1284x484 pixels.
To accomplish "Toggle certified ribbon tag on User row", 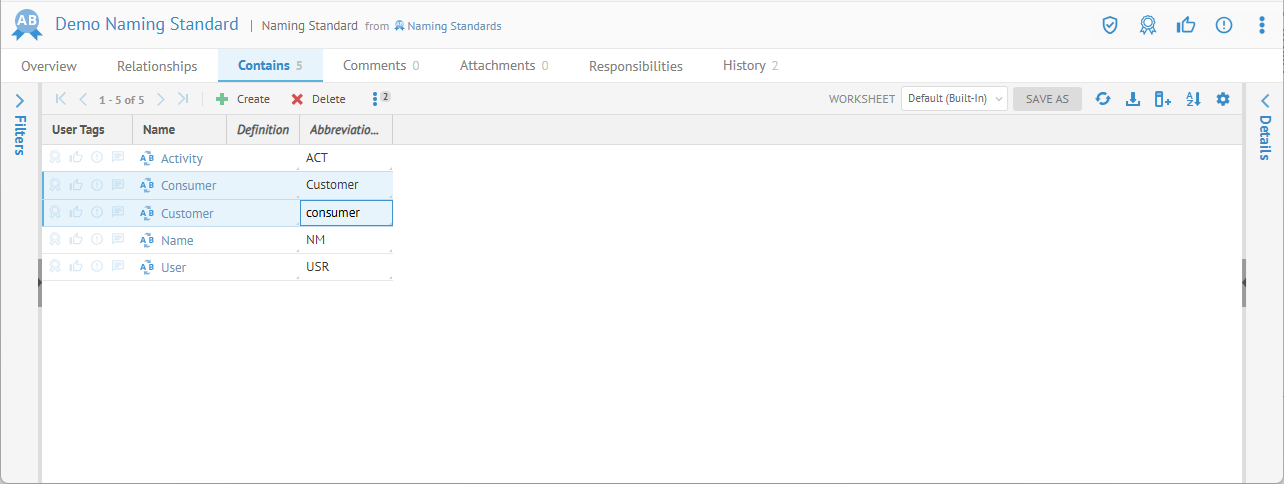I will point(56,267).
